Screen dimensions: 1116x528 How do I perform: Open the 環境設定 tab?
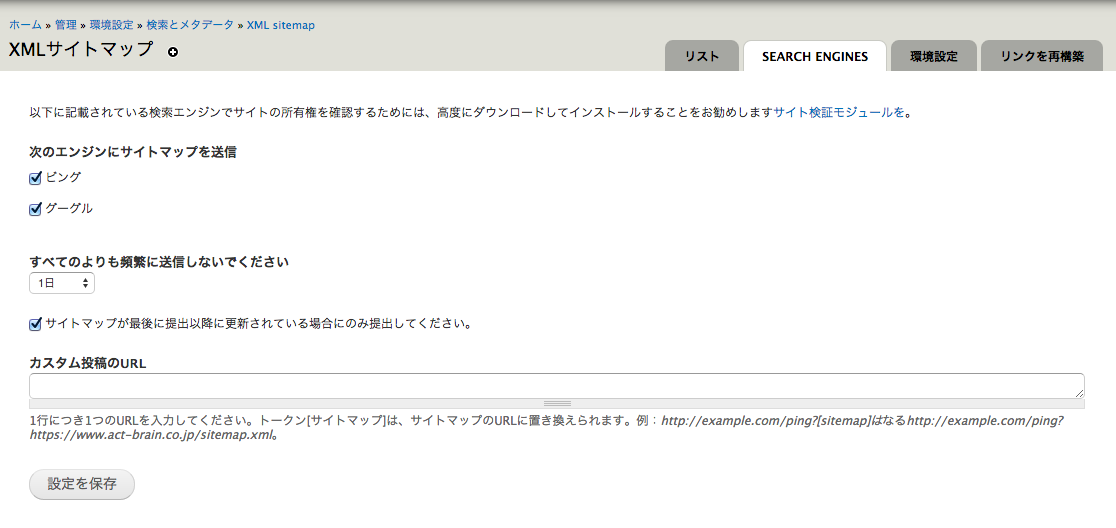point(933,57)
